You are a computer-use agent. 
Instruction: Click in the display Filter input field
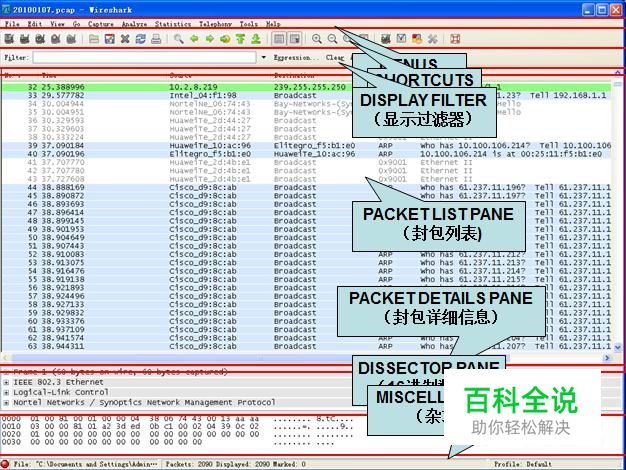tap(145, 58)
